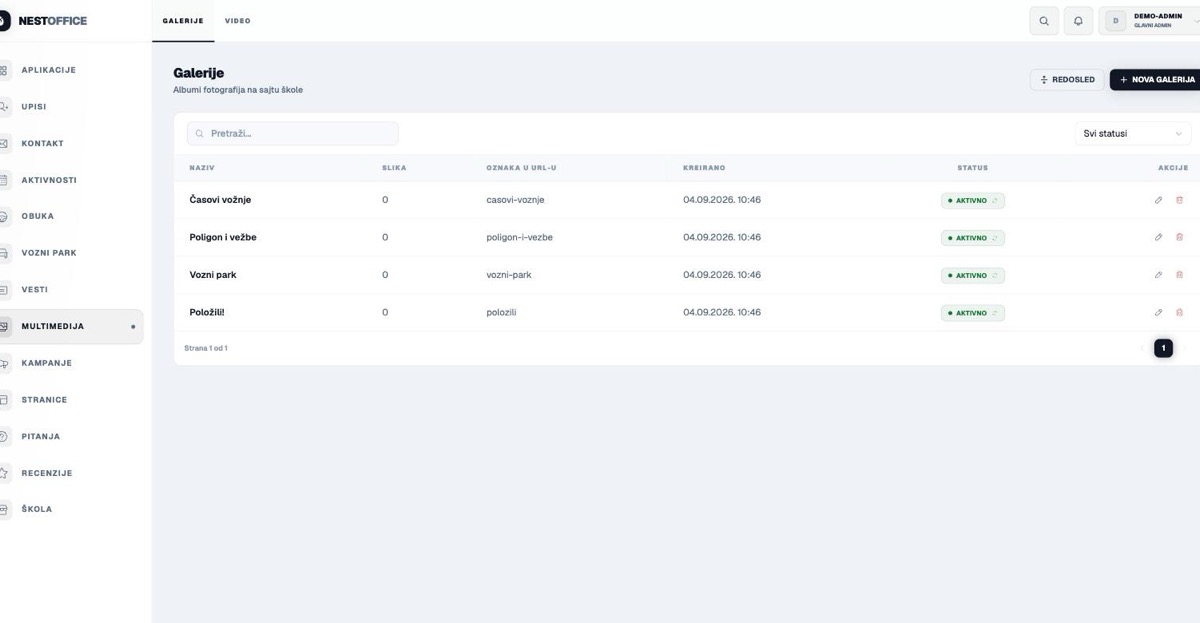Click the Kreirano column header

click(x=704, y=168)
